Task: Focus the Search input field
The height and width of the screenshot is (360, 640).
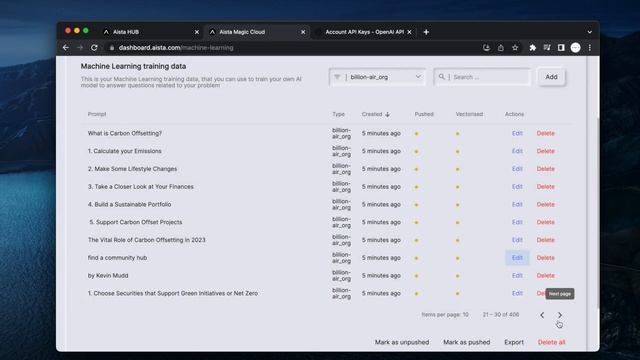Action: coord(482,77)
